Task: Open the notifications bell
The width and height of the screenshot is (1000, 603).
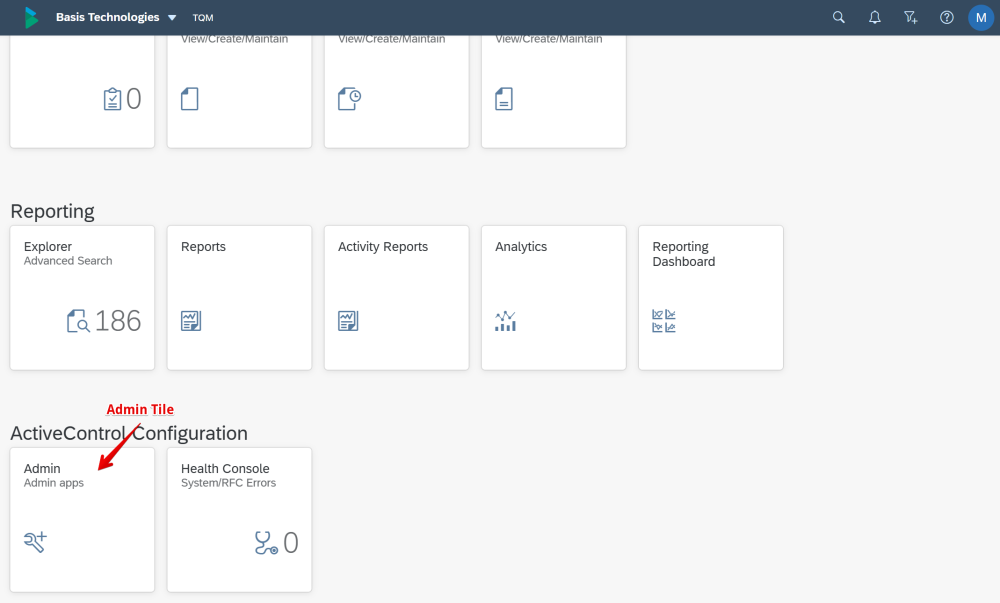Action: tap(875, 17)
